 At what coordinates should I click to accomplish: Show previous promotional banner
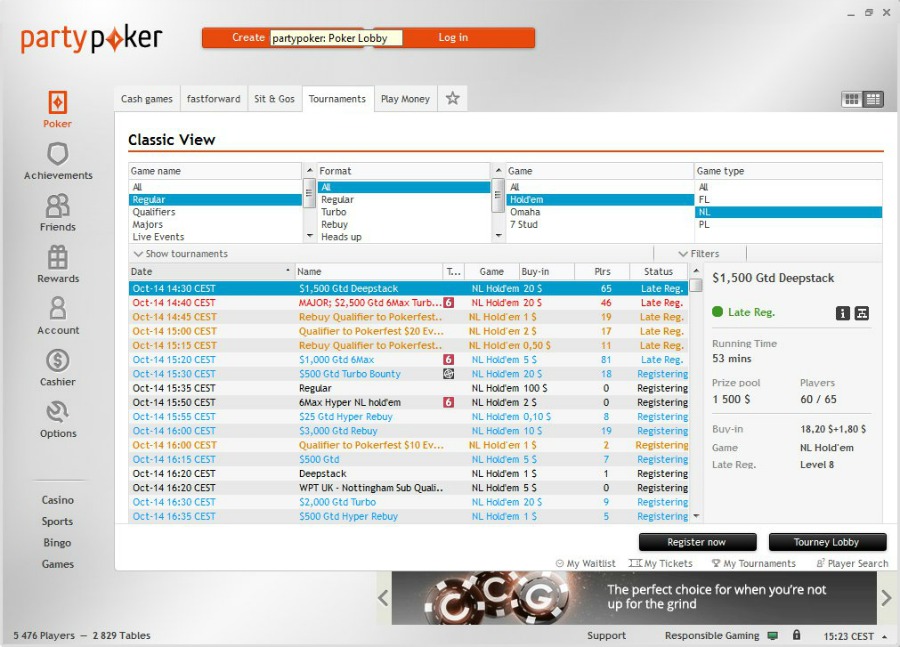(x=383, y=598)
